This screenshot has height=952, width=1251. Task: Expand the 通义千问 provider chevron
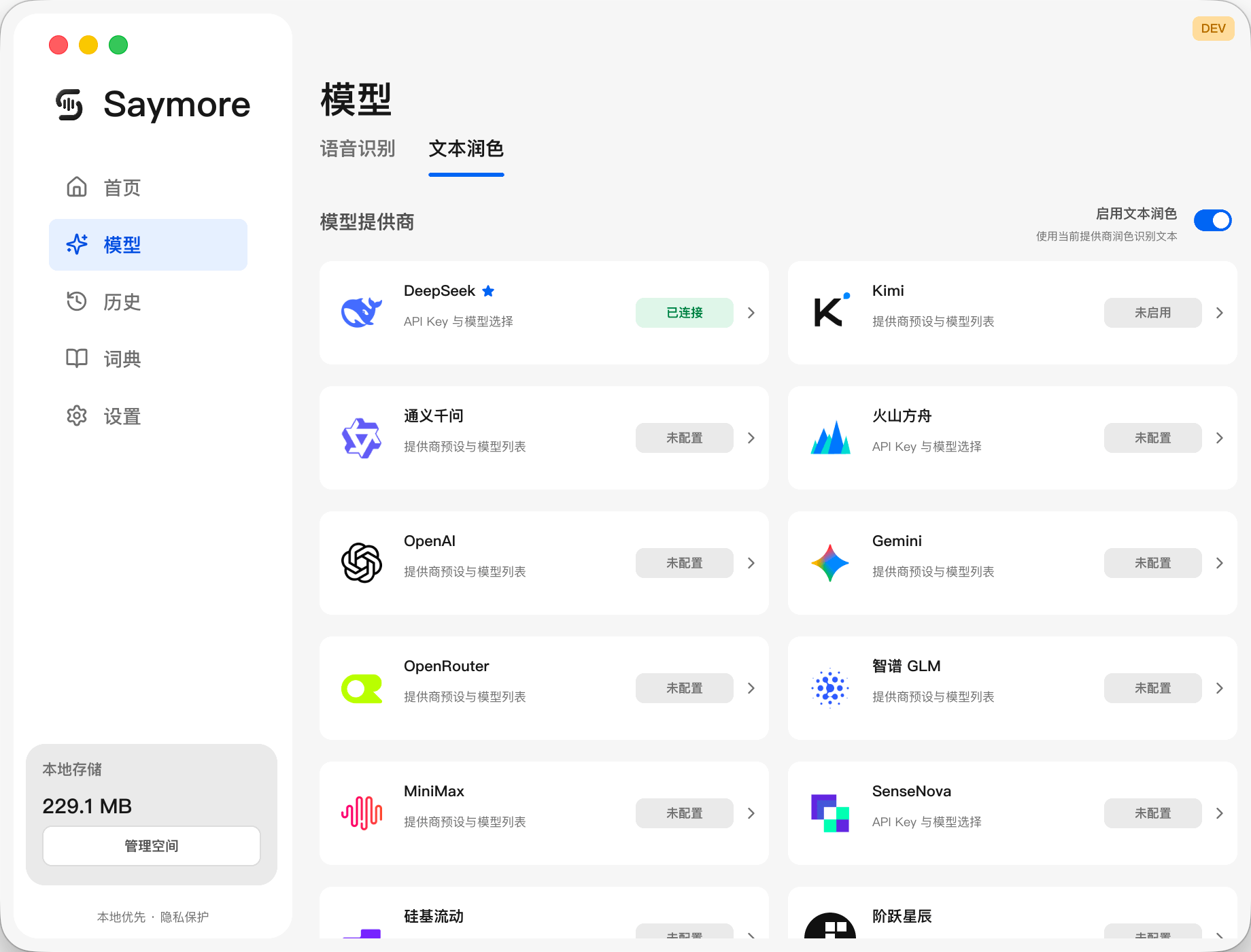click(x=751, y=438)
